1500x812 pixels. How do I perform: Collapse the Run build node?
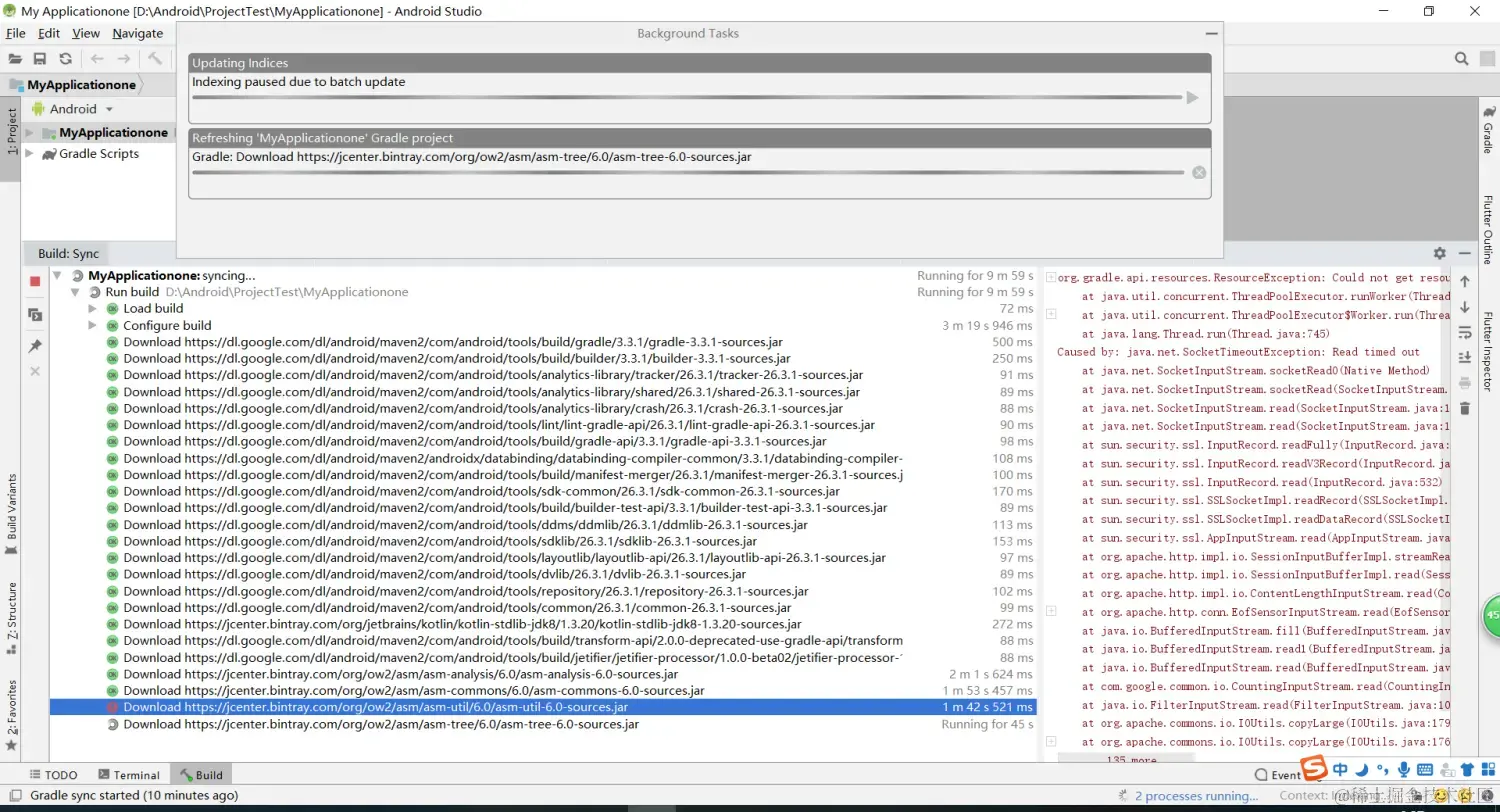click(x=75, y=292)
